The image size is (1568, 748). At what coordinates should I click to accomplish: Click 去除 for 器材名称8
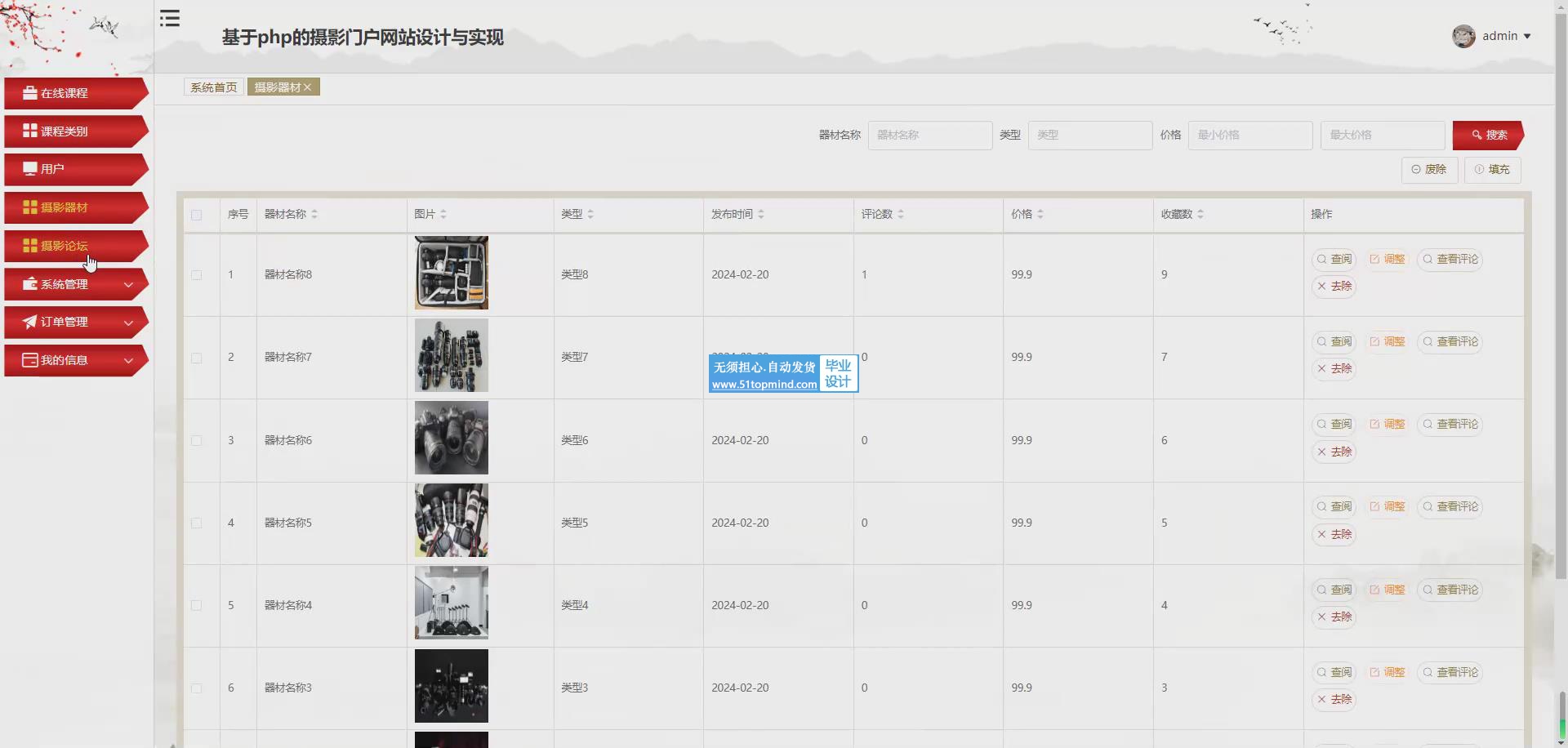tap(1334, 287)
